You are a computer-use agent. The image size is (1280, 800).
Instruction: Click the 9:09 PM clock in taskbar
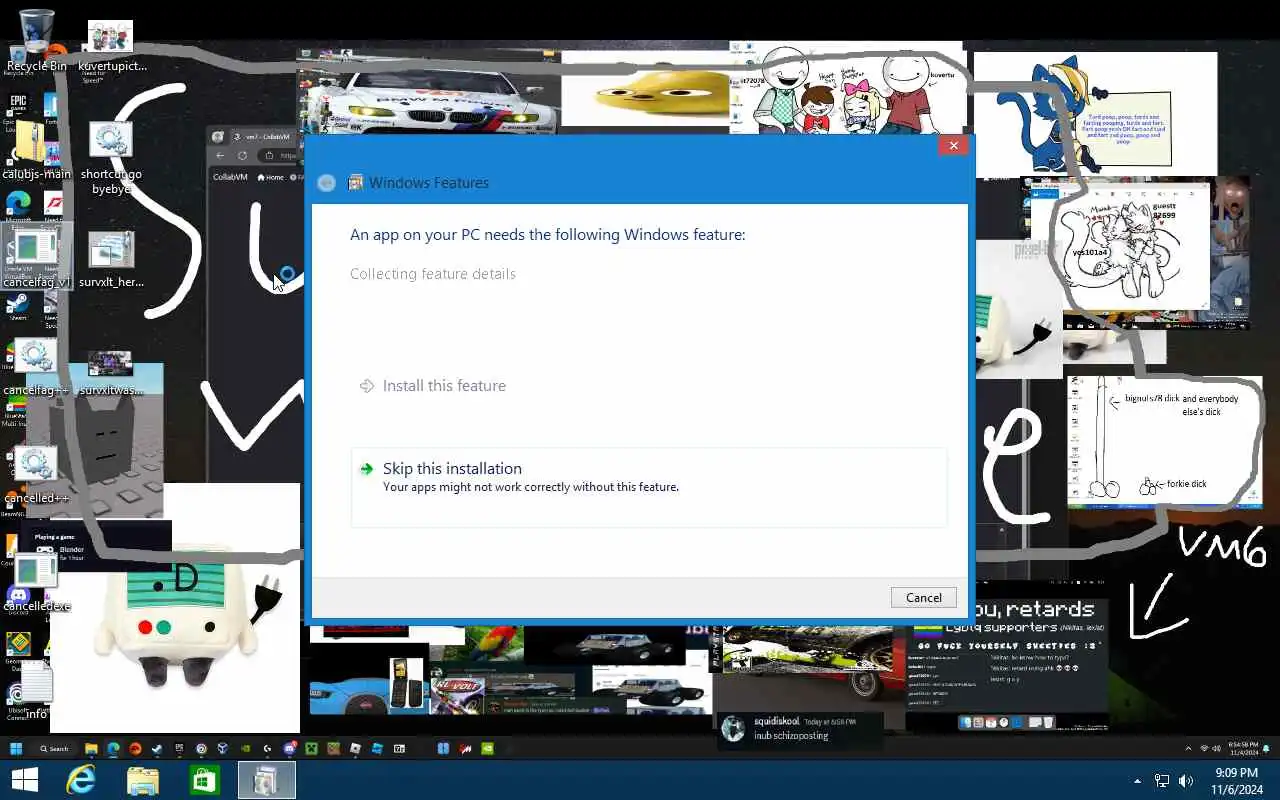pos(1236,781)
